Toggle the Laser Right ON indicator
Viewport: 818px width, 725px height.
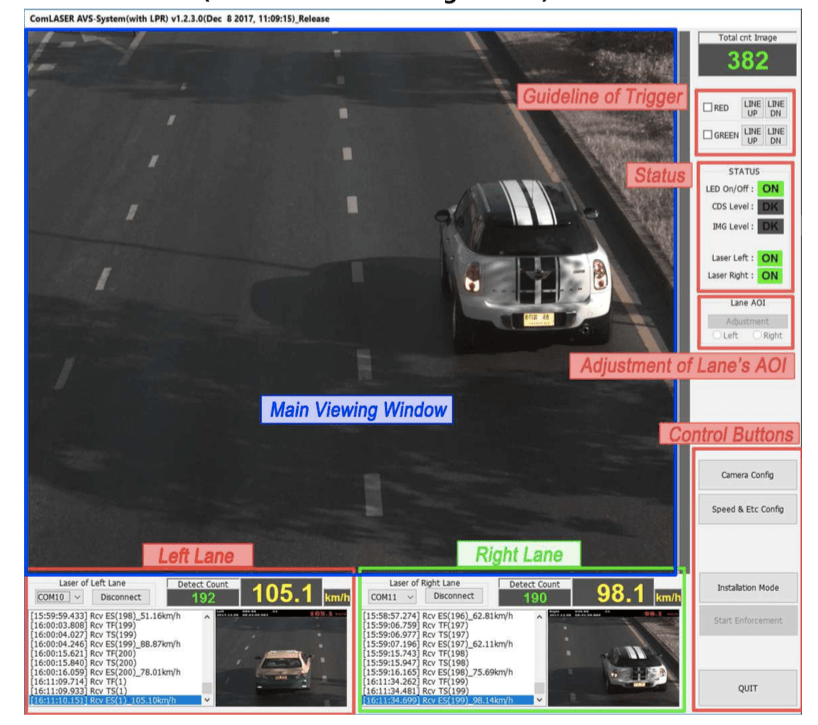point(770,273)
